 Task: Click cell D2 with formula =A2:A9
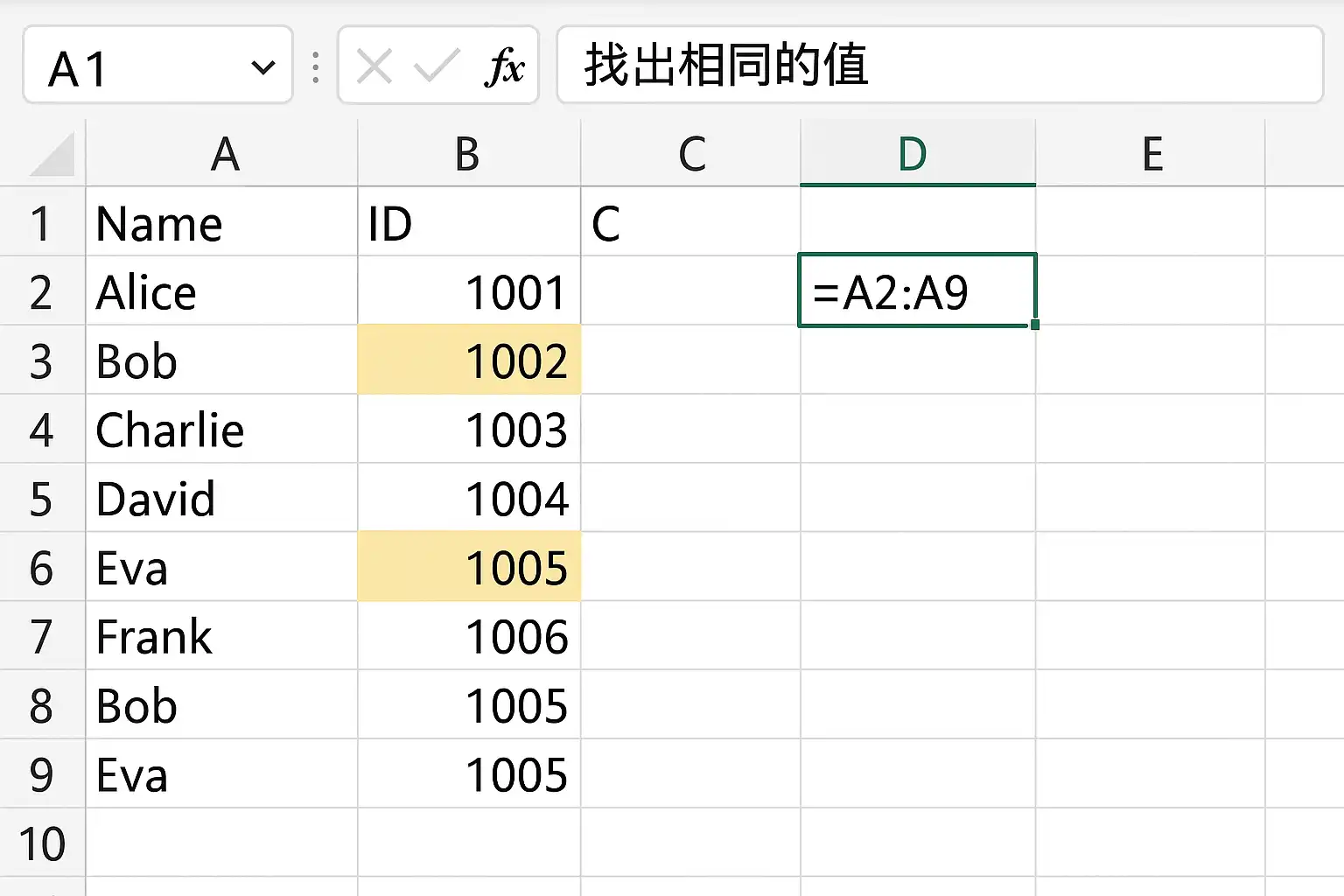[915, 291]
